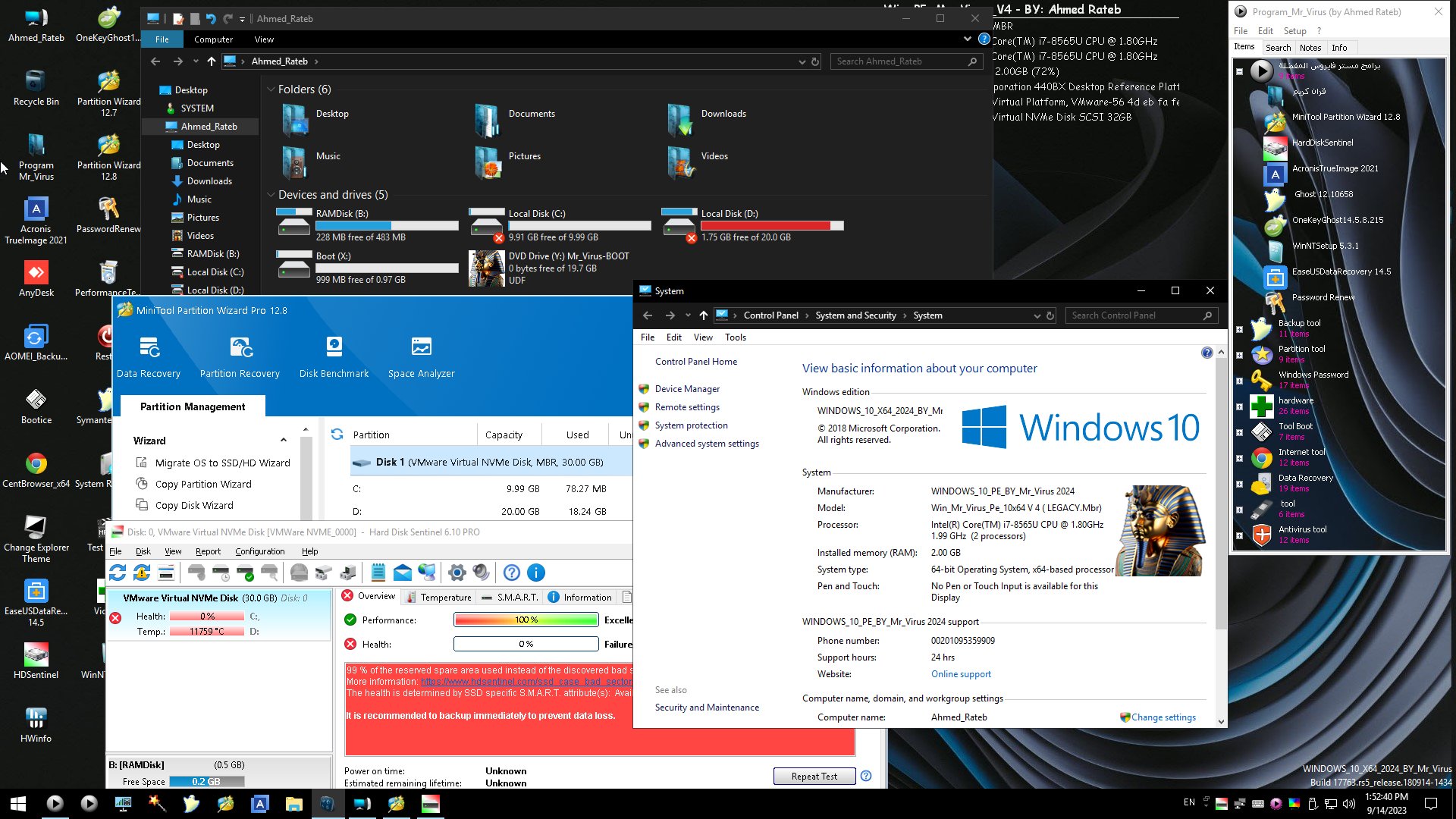Open Password Renew in Program_Mr_Virus list

(1323, 297)
